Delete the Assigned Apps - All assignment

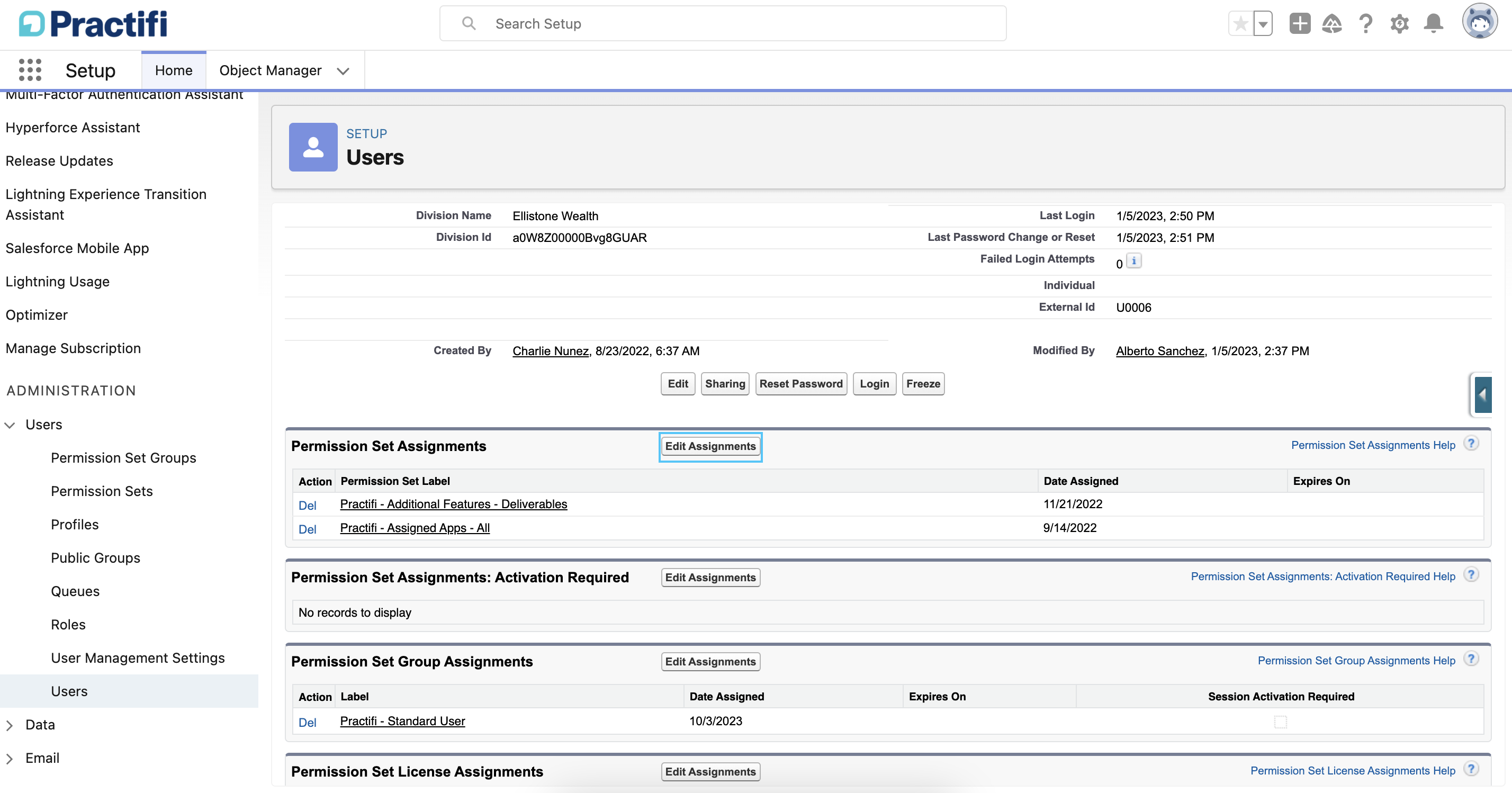(307, 529)
